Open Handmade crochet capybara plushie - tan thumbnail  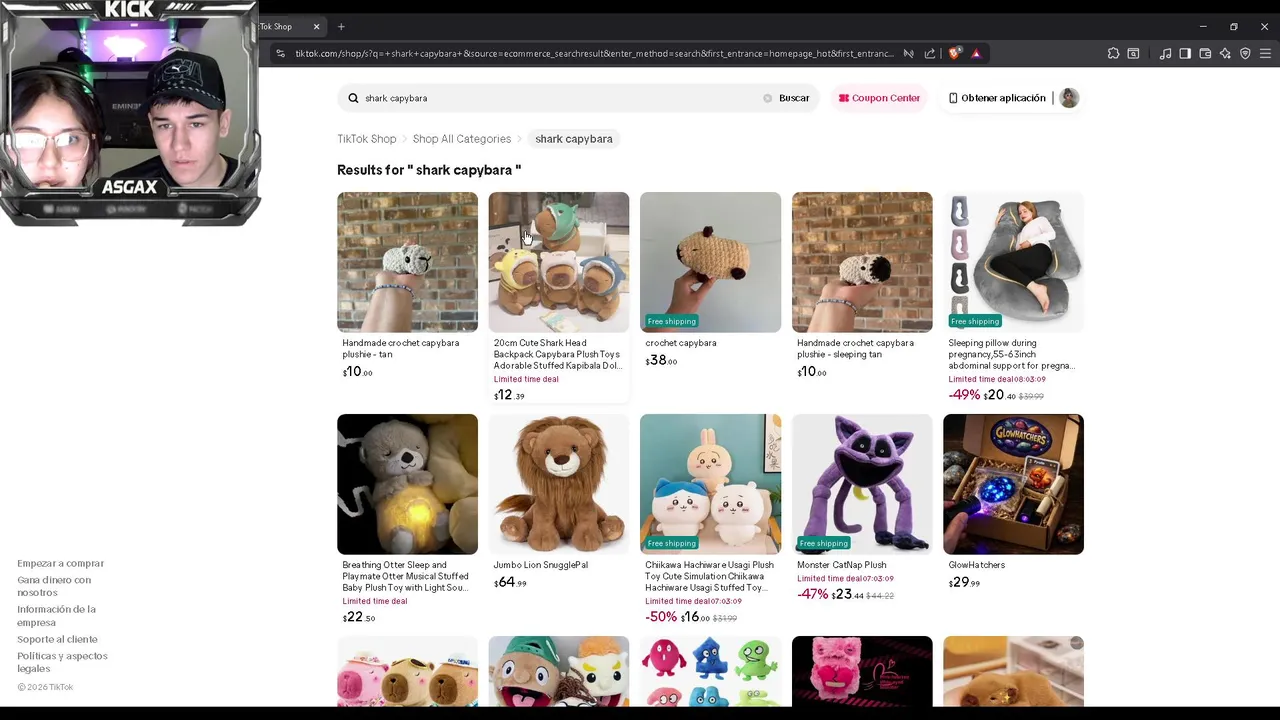coord(407,262)
